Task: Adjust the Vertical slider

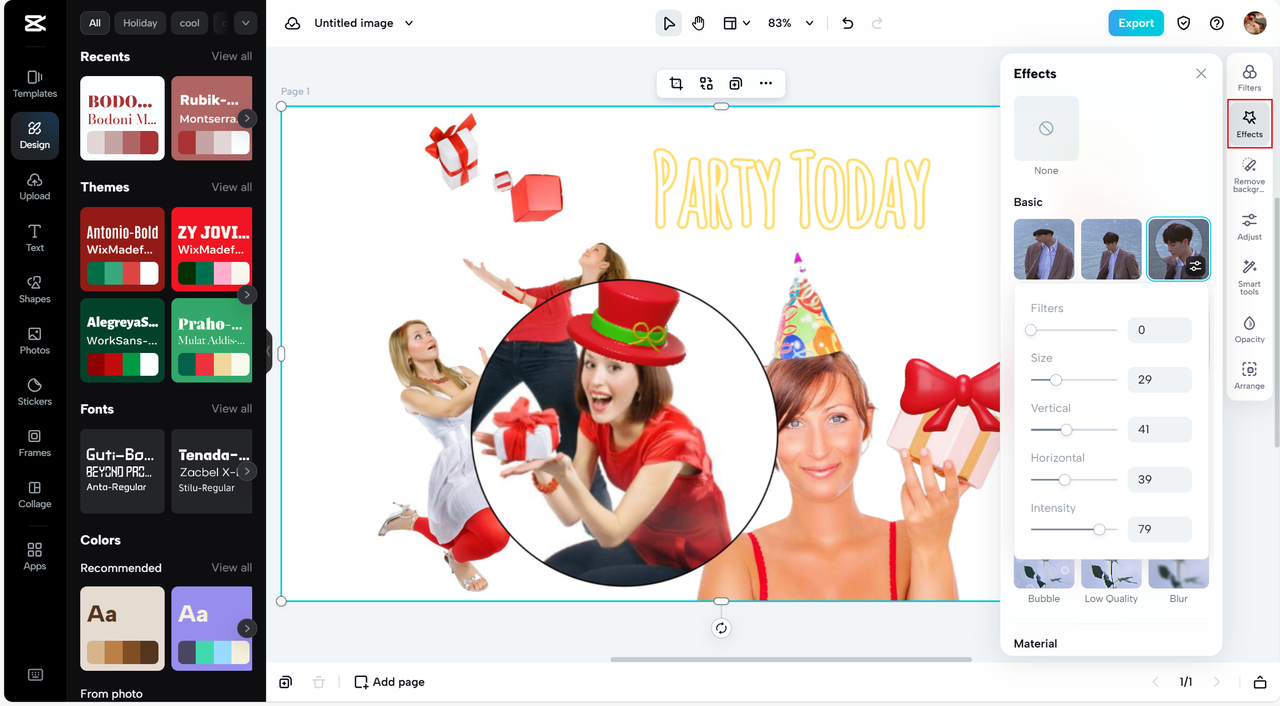Action: tap(1066, 429)
